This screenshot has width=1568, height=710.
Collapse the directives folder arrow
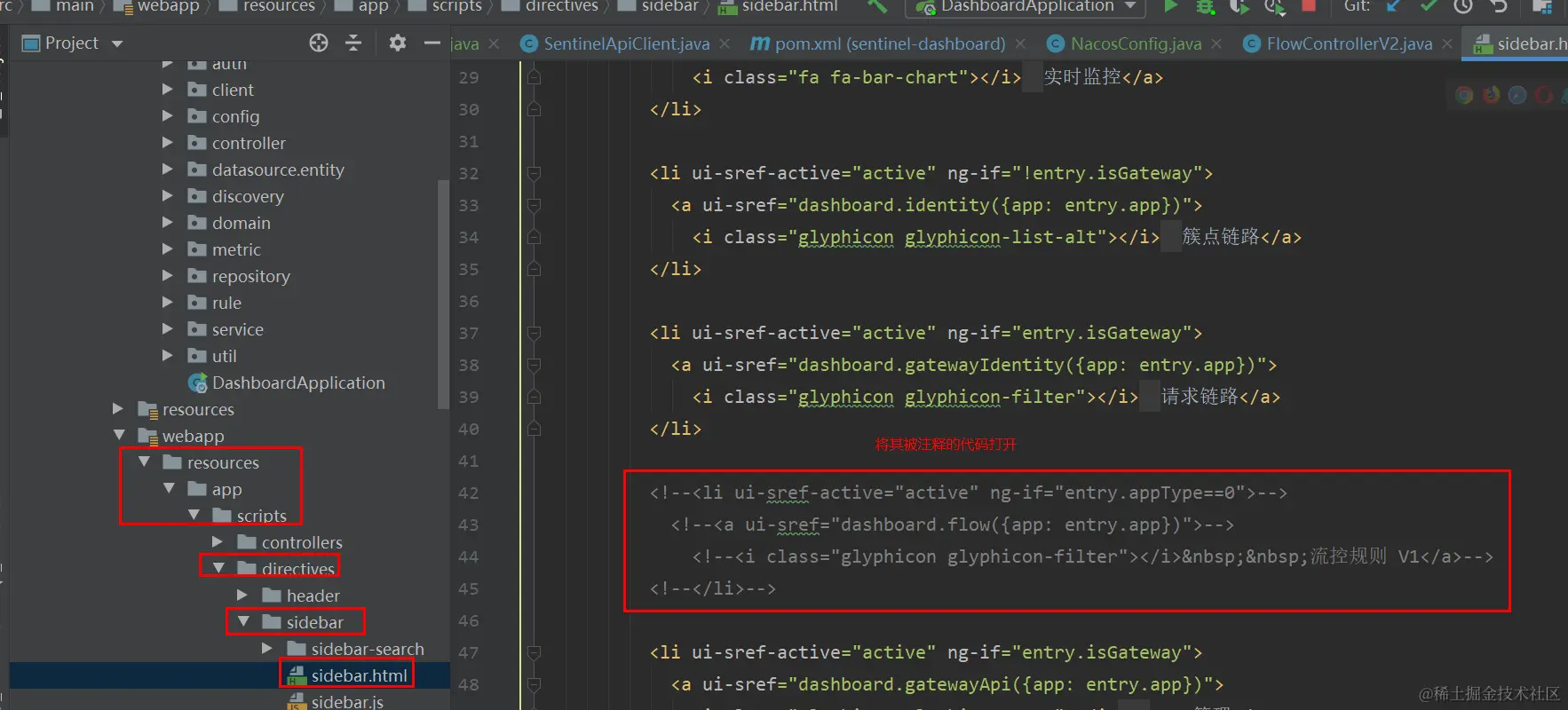[x=218, y=569]
